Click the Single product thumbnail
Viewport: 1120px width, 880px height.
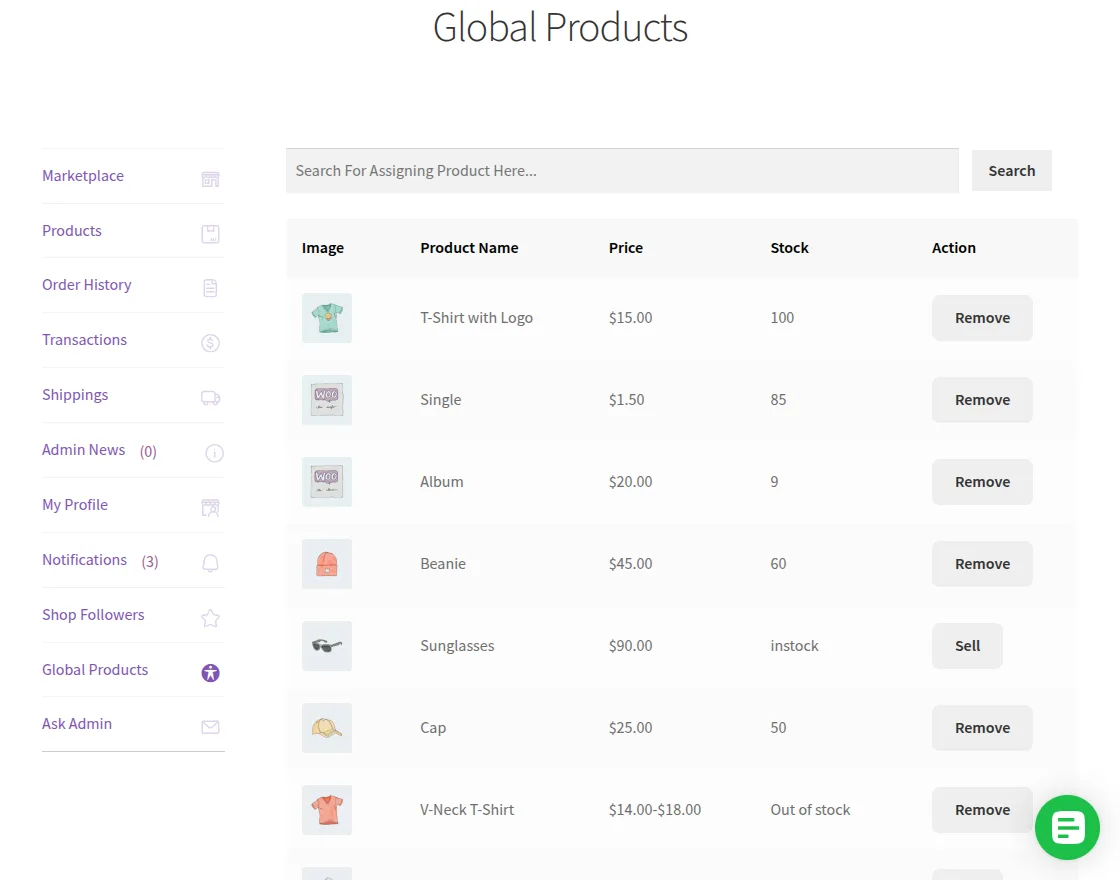(x=326, y=400)
